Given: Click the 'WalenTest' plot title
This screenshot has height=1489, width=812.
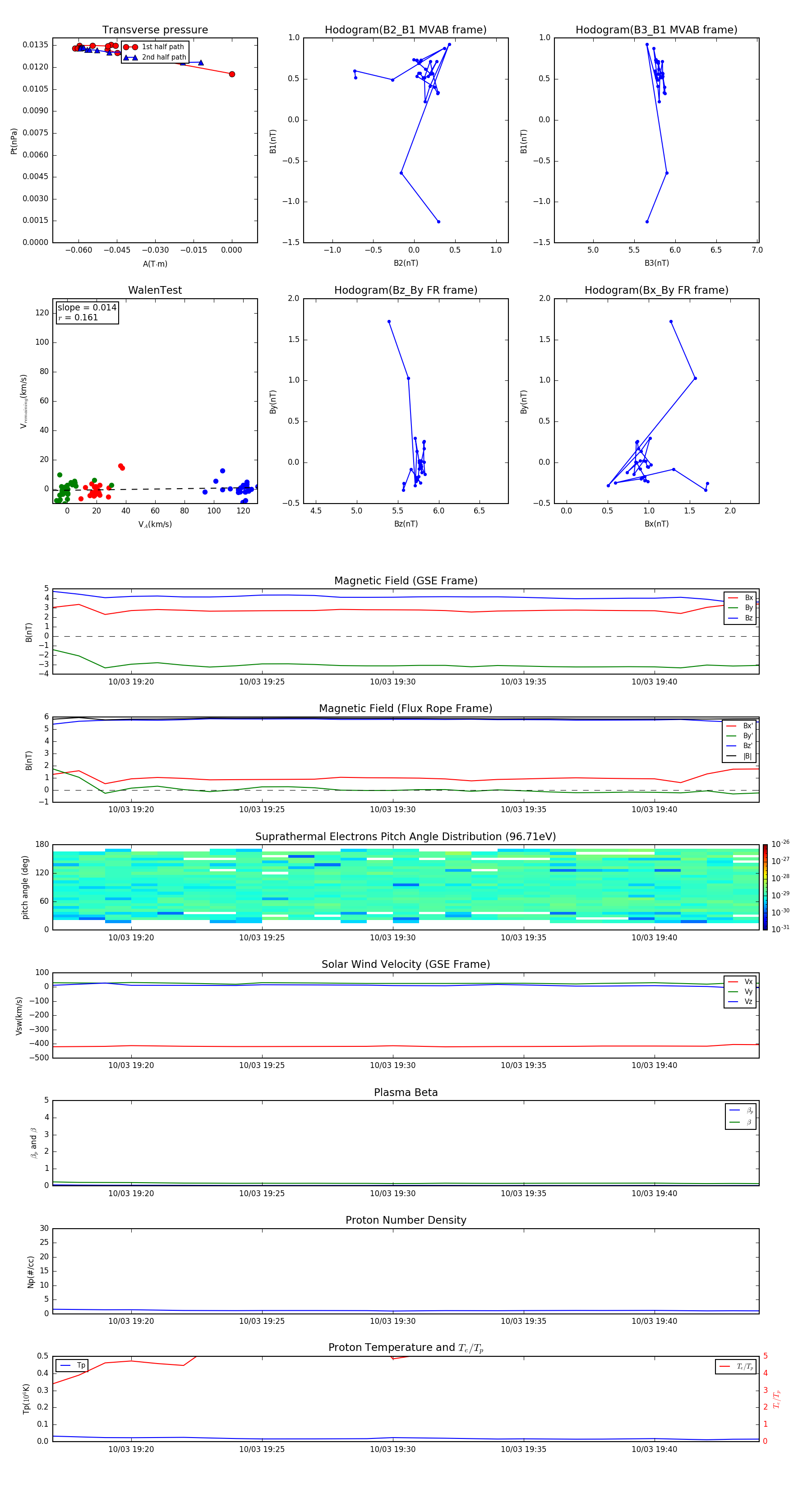Looking at the screenshot, I should point(155,290).
